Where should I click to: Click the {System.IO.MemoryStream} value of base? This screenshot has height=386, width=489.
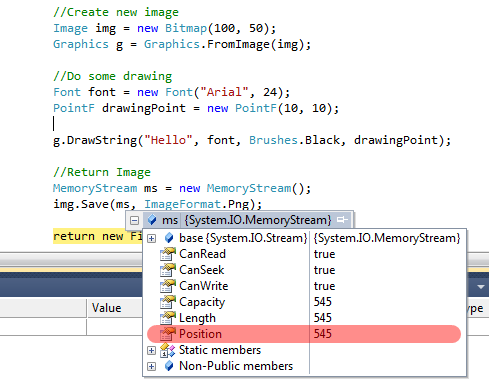point(387,238)
